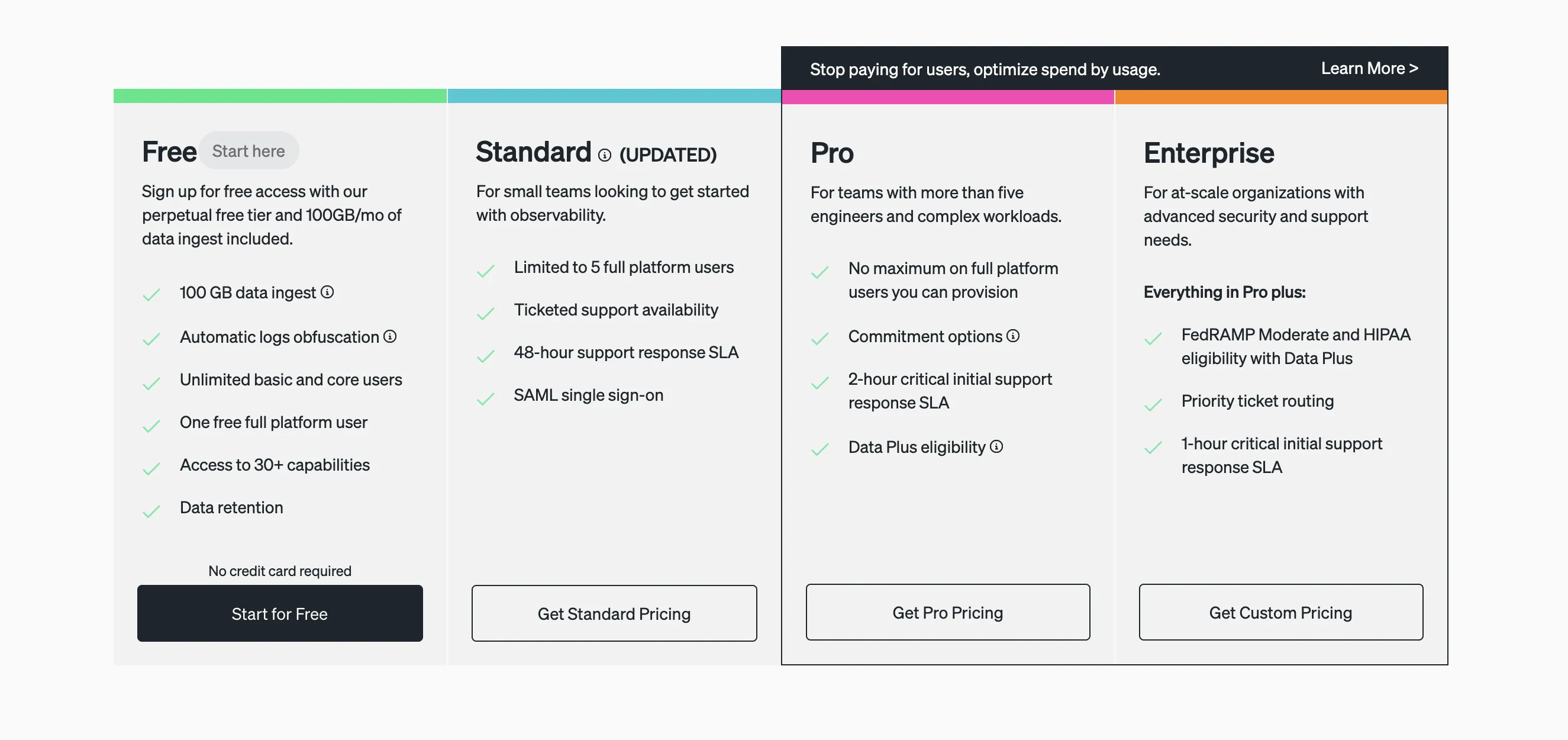Click the checkmark next to Ticketed support availability
The width and height of the screenshot is (1568, 740).
point(486,313)
